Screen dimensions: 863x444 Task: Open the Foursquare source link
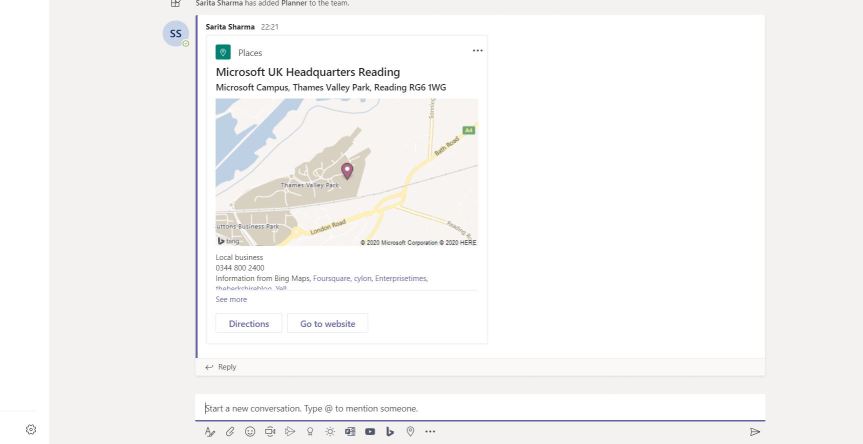[x=331, y=278]
